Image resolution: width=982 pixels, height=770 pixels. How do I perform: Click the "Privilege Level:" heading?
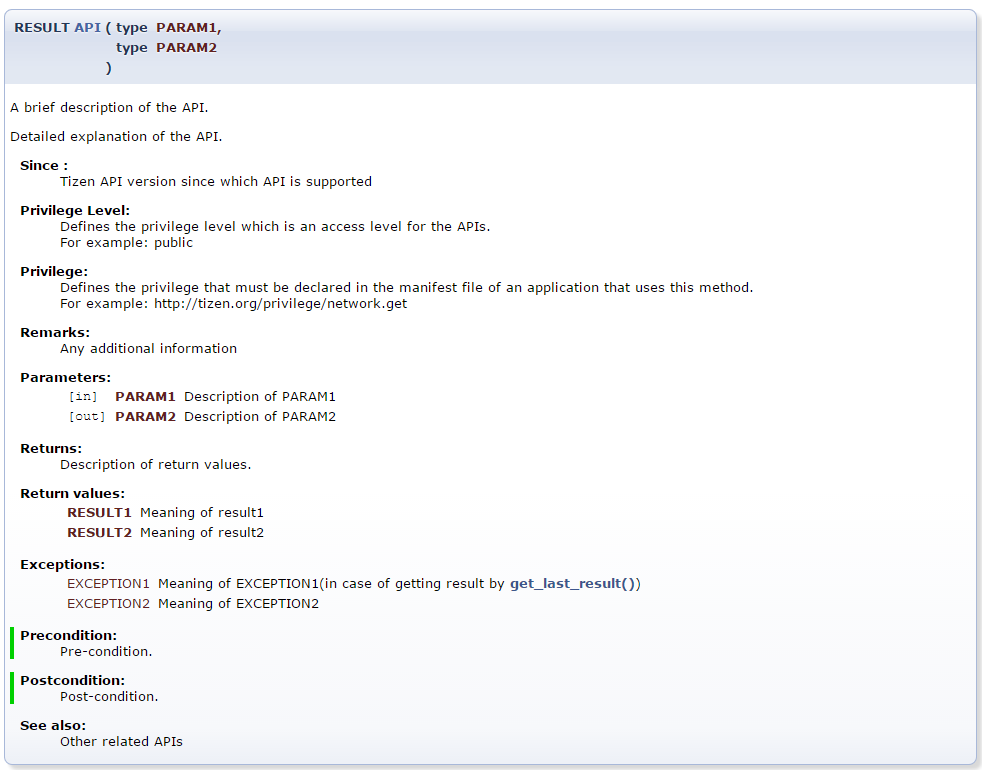coord(75,211)
